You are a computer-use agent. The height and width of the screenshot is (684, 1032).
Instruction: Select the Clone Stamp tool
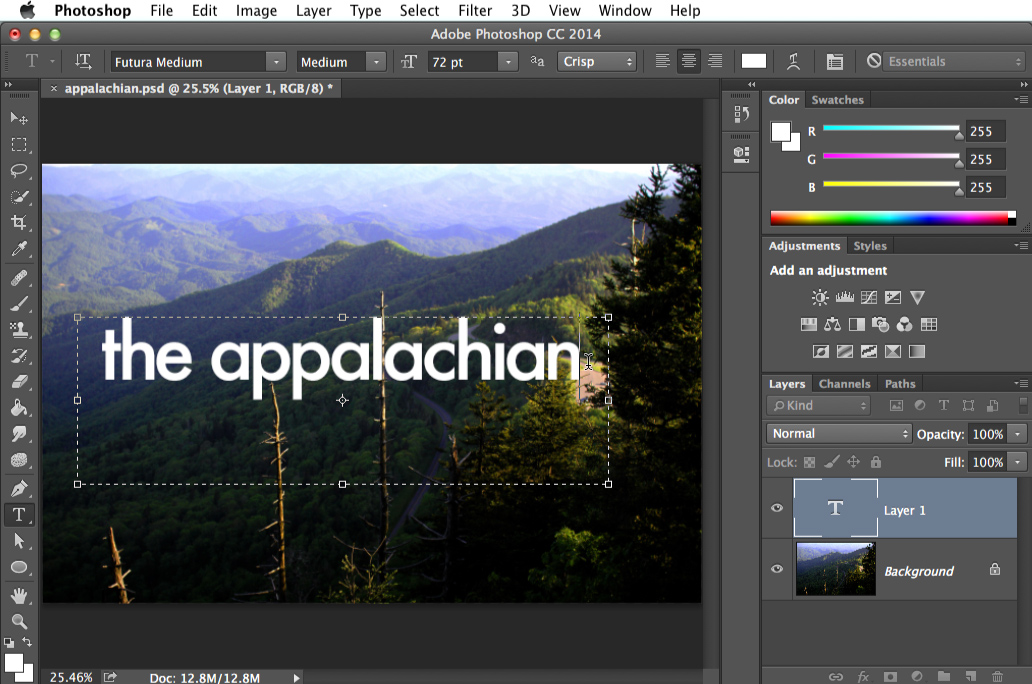tap(19, 330)
